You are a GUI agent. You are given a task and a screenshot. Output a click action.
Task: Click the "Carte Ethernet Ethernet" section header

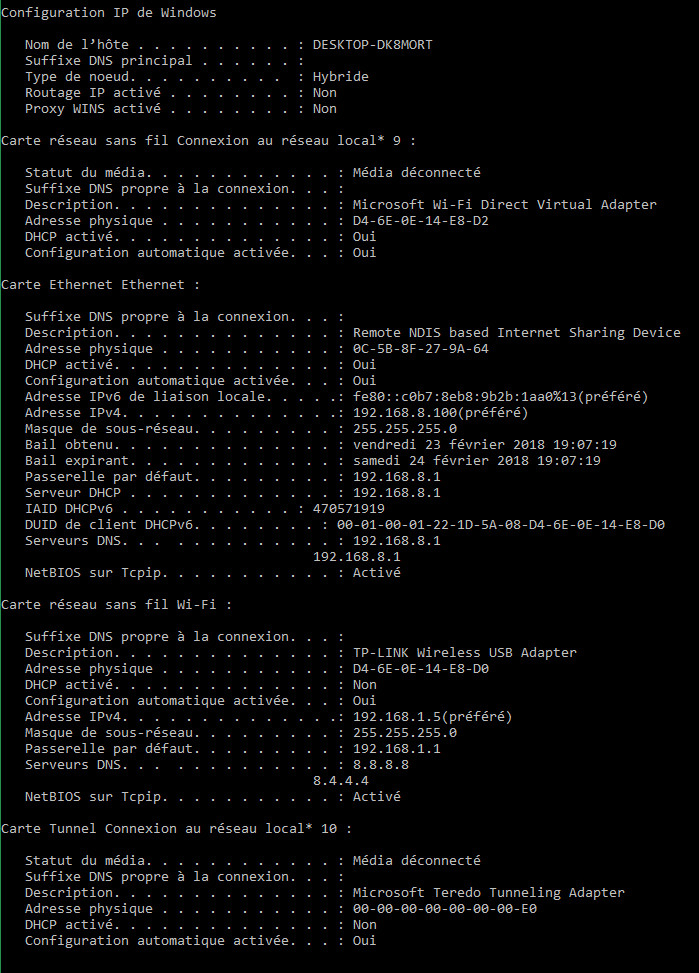click(100, 285)
